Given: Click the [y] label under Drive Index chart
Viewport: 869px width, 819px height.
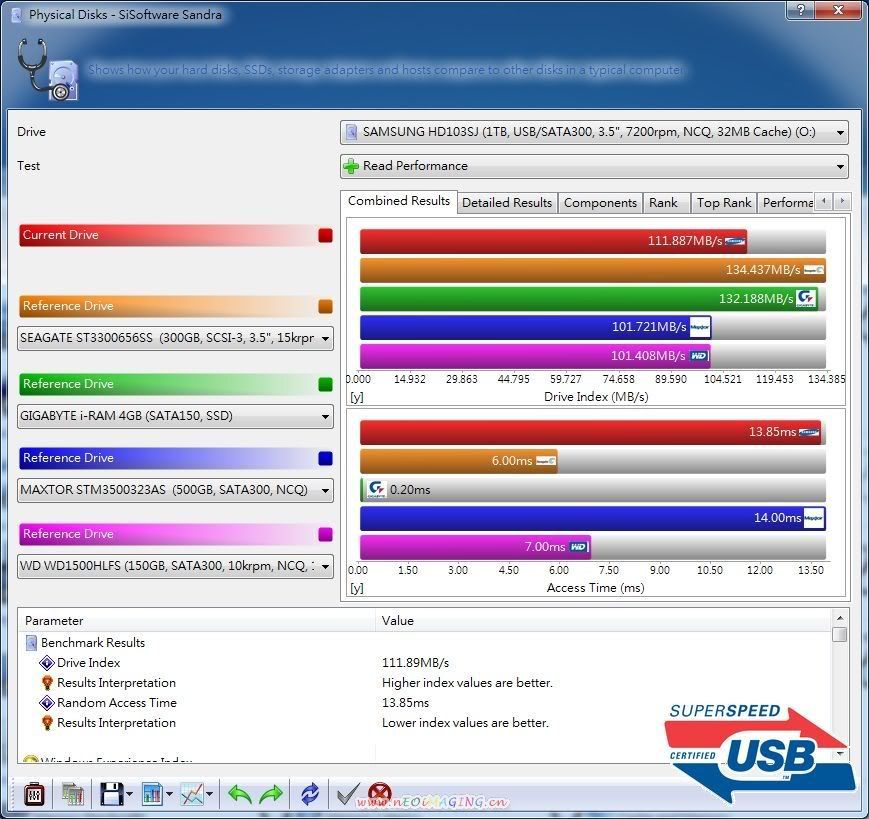Looking at the screenshot, I should click(357, 397).
